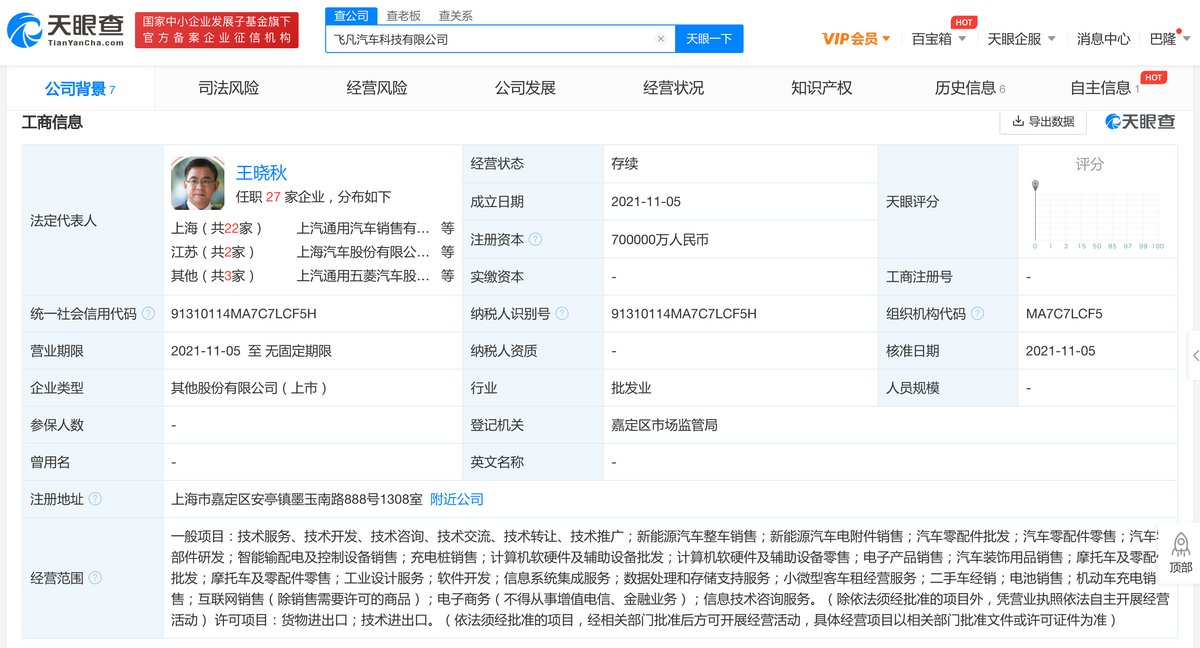Click the 成立日期 value 2021-11-05
Image resolution: width=1200 pixels, height=648 pixels.
(646, 201)
